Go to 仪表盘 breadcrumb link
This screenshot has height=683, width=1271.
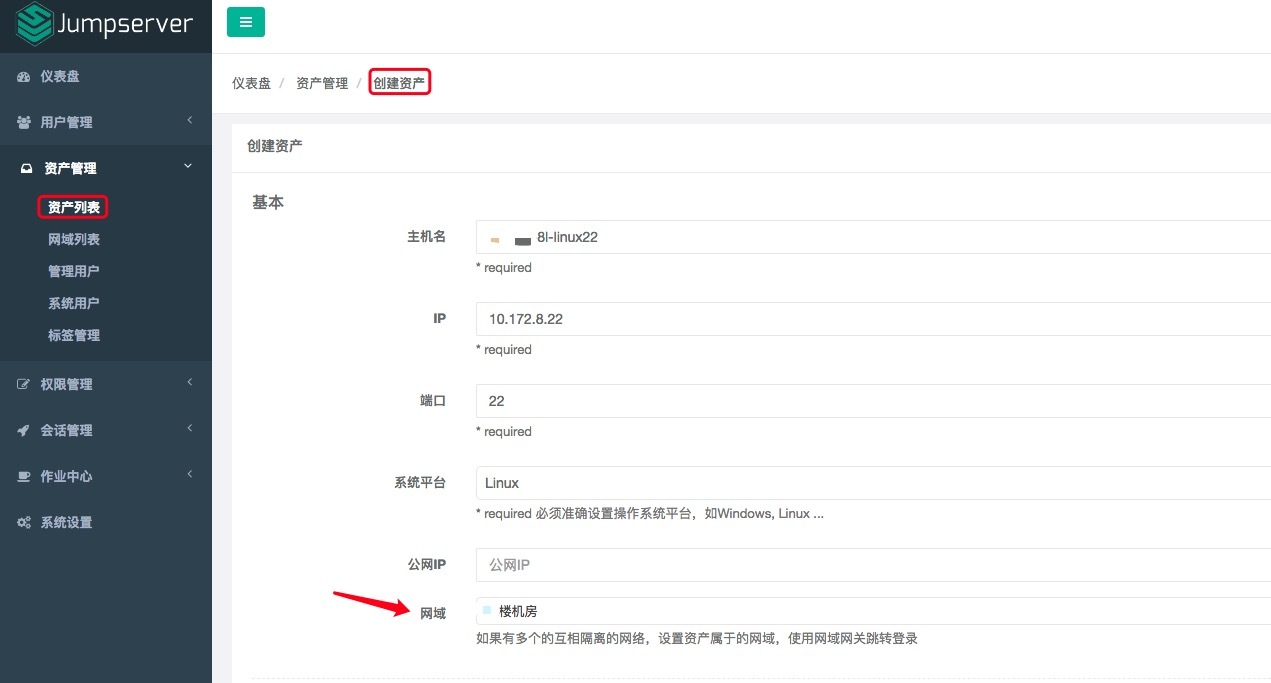(x=252, y=83)
